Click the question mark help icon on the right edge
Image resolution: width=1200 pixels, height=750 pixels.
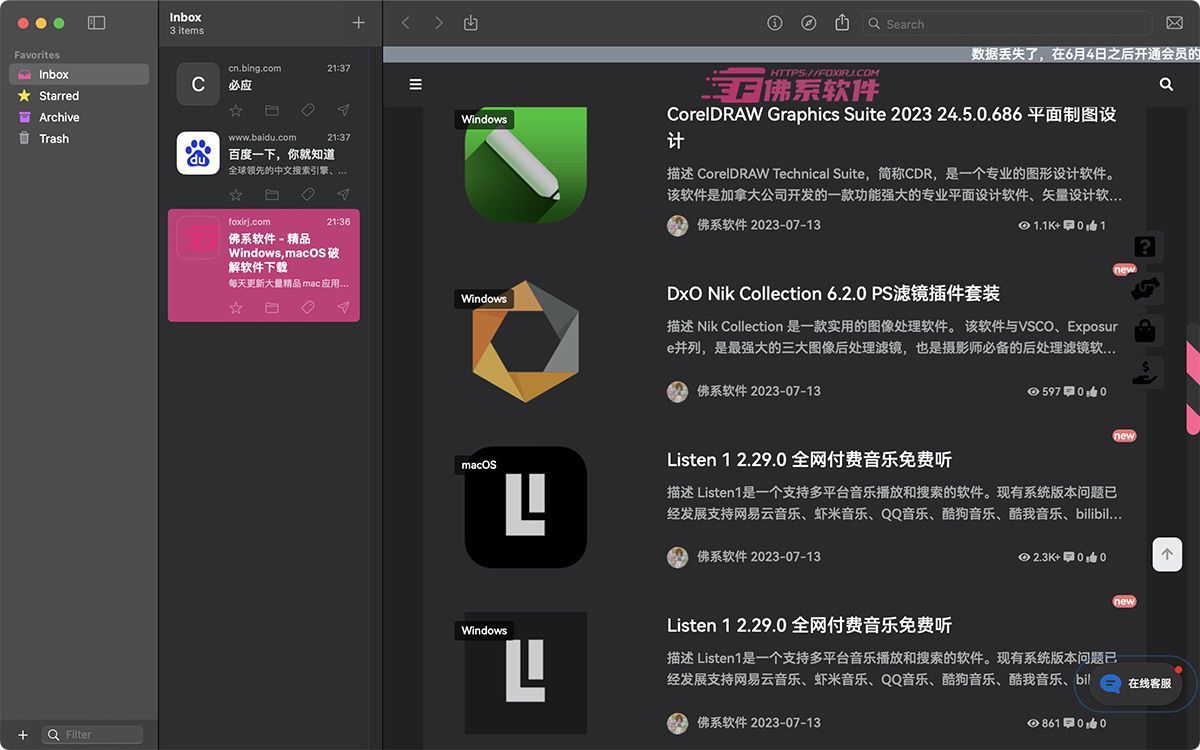click(1145, 246)
